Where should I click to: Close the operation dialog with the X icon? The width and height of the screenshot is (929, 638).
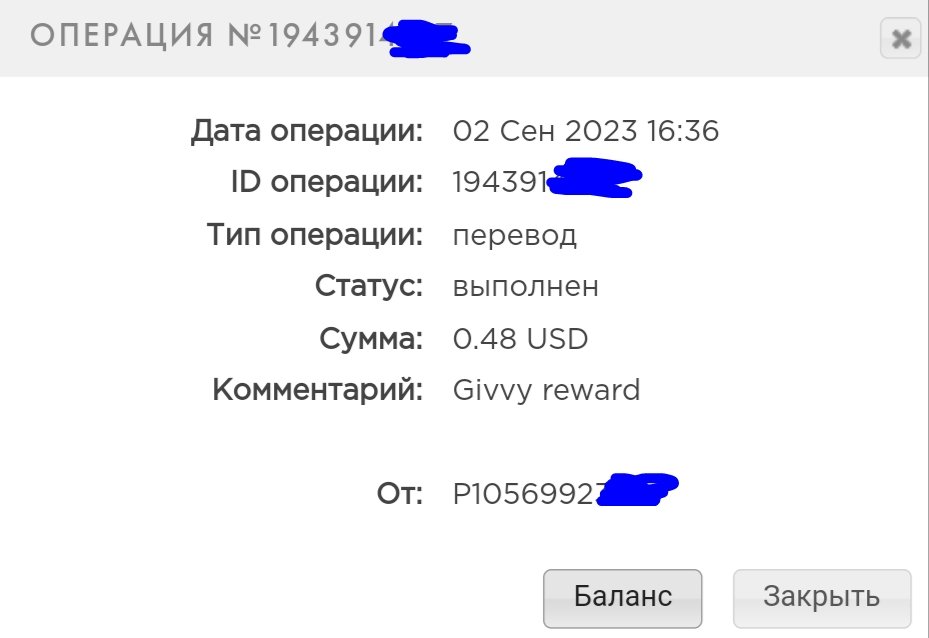tap(900, 39)
